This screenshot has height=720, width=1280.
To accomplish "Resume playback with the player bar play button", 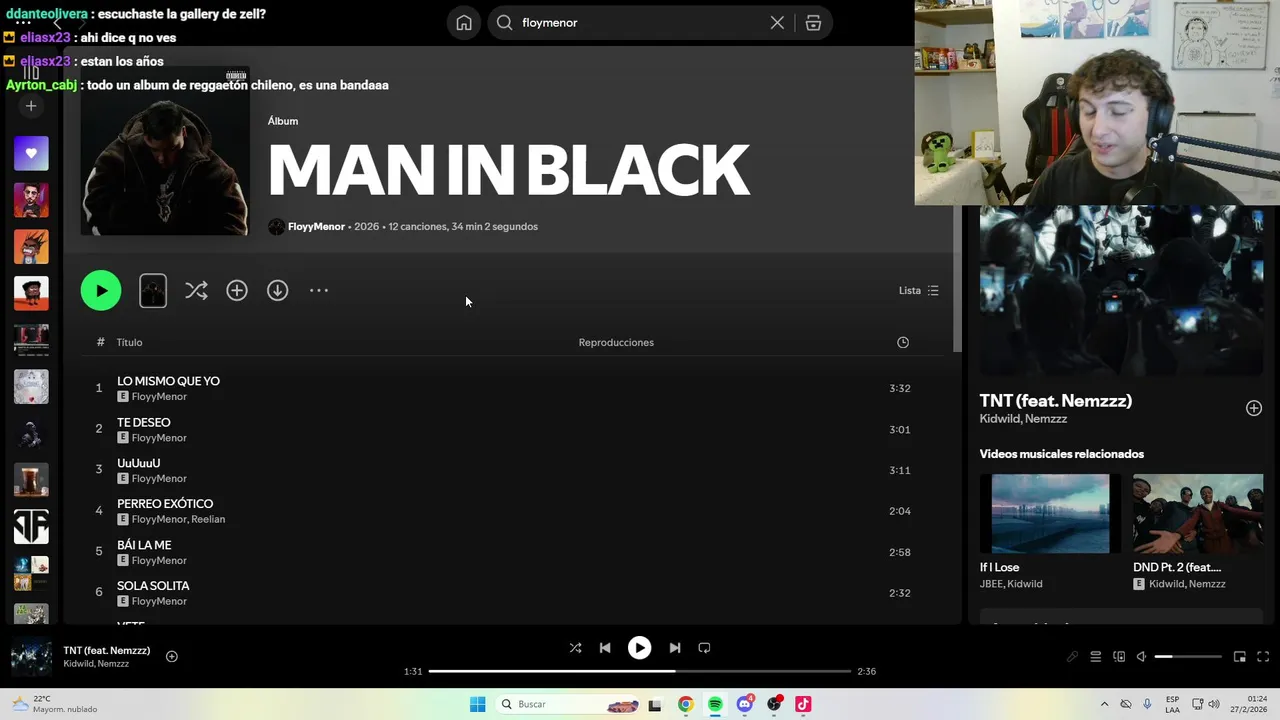I will click(x=639, y=648).
